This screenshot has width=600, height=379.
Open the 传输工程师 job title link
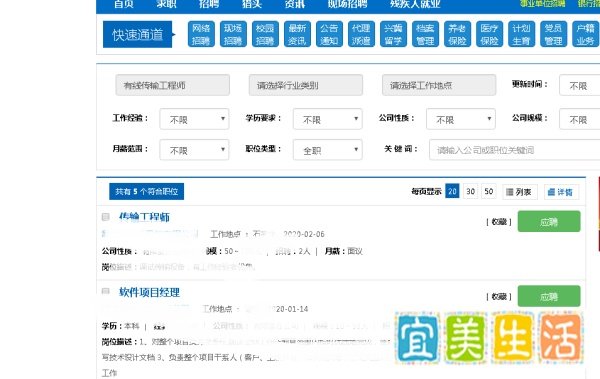144,217
